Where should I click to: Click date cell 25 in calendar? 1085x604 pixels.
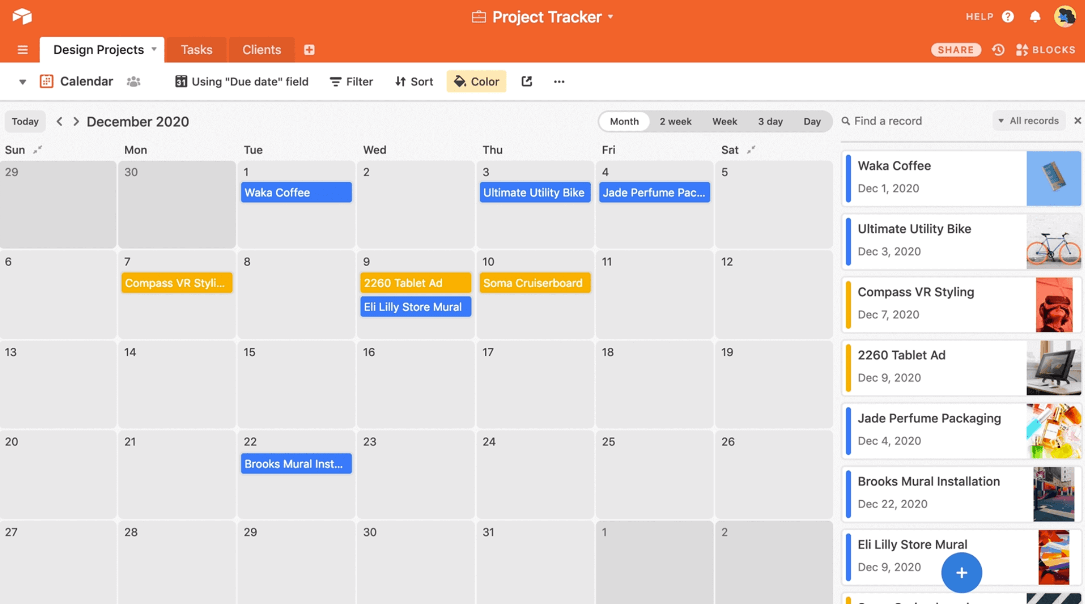[654, 474]
